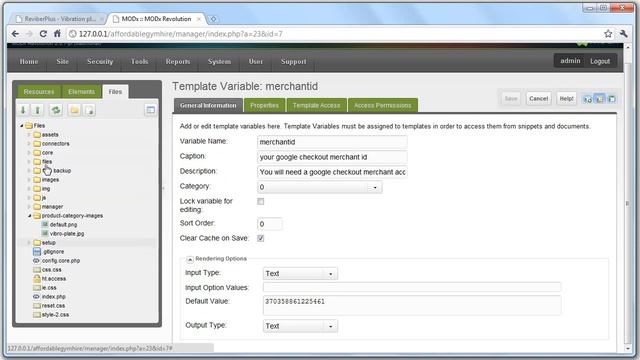Viewport: 640px width, 360px height.
Task: Click last layout icon on the right
Action: [x=611, y=99]
